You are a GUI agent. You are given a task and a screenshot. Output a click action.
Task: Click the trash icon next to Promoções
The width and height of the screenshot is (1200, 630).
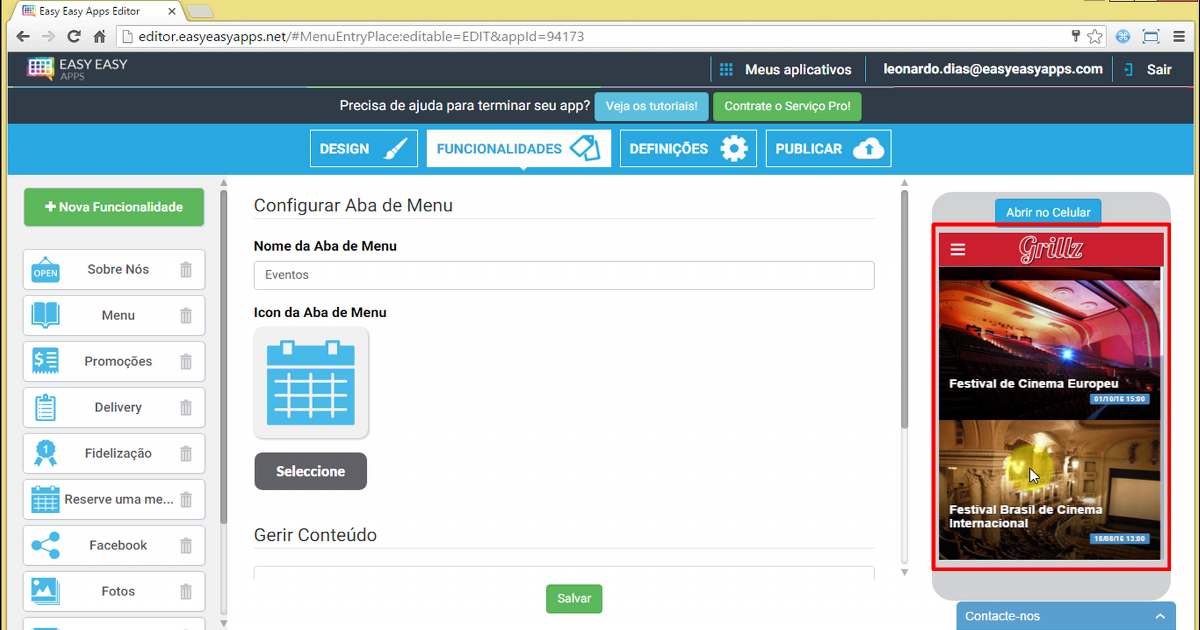click(x=186, y=361)
